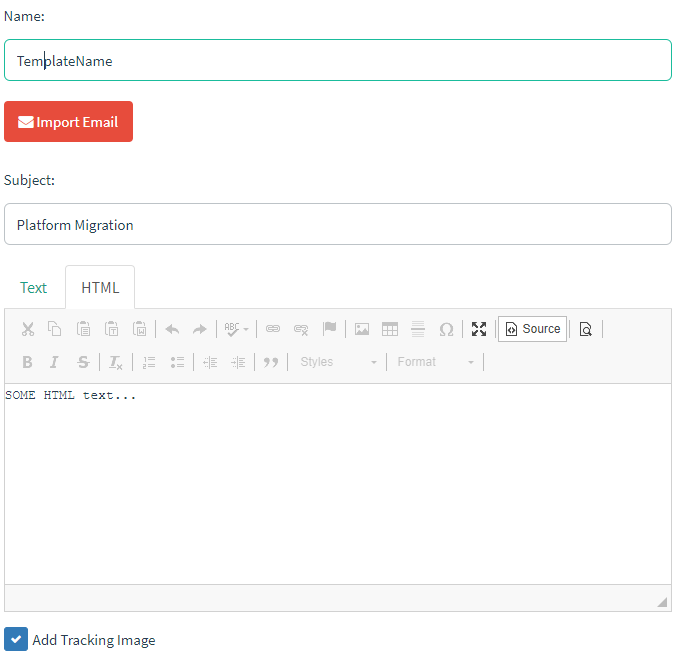Toggle Bold formatting

coord(28,362)
